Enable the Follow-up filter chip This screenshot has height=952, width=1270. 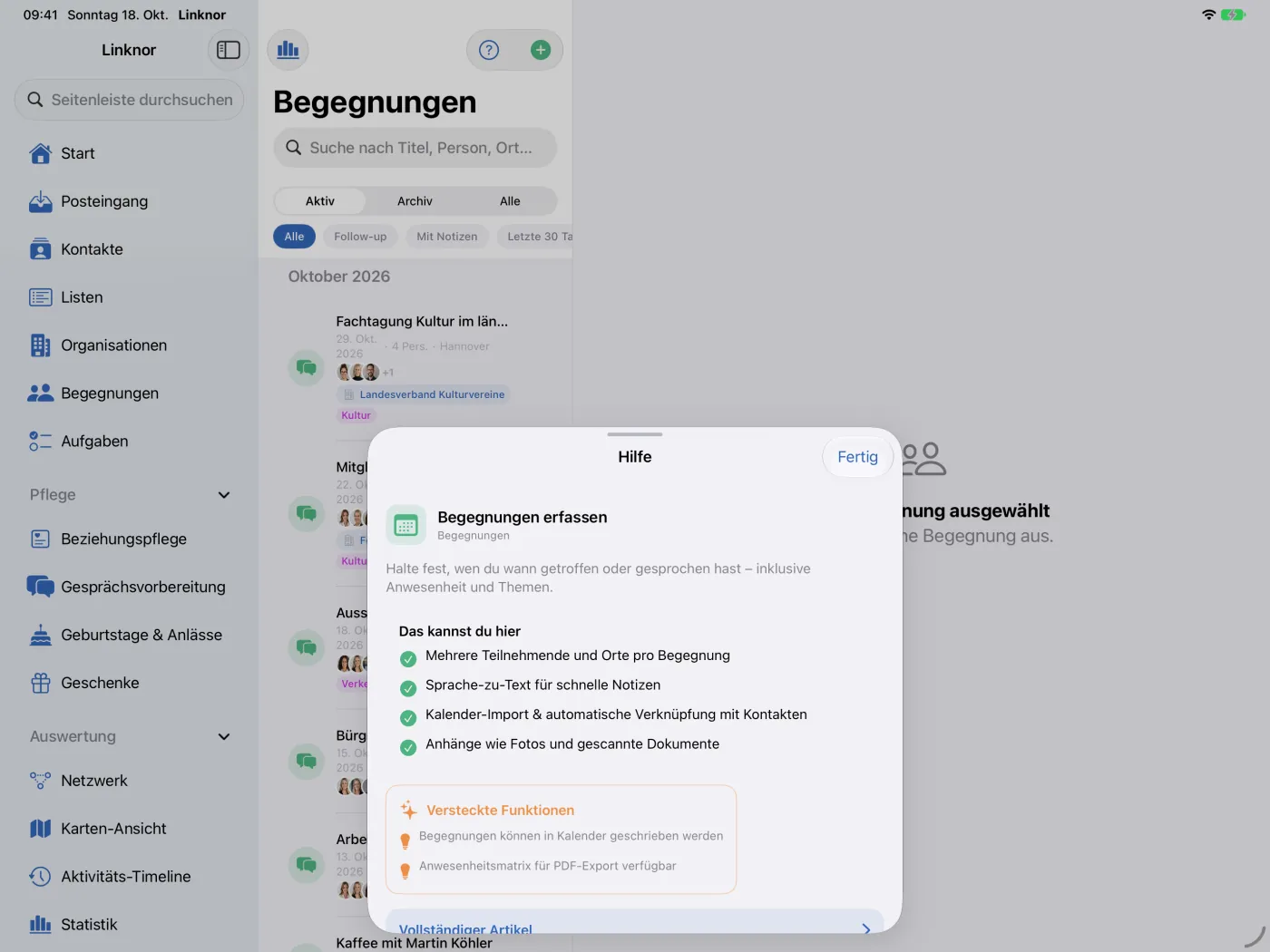[x=360, y=237]
